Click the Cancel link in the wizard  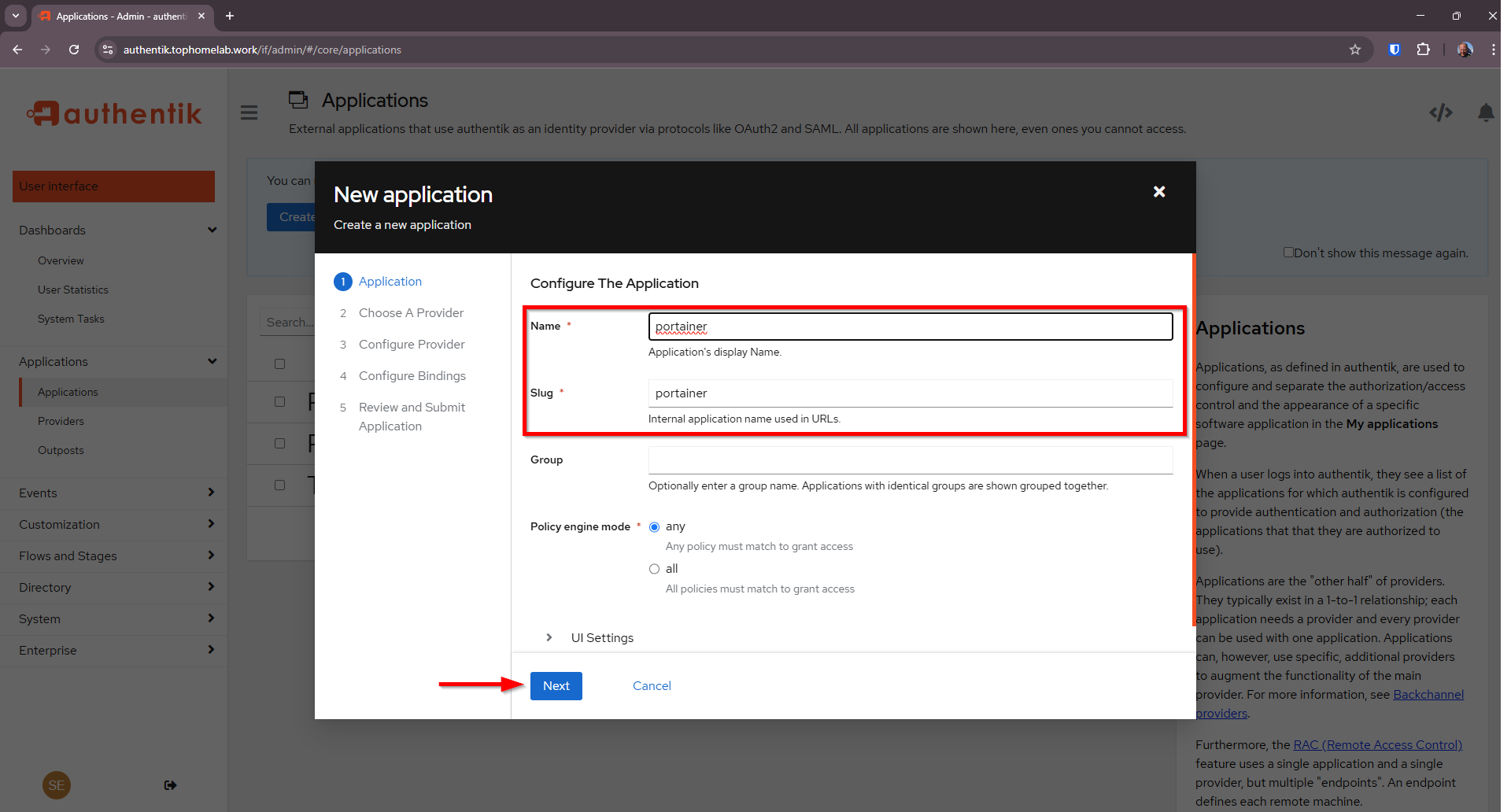(652, 686)
